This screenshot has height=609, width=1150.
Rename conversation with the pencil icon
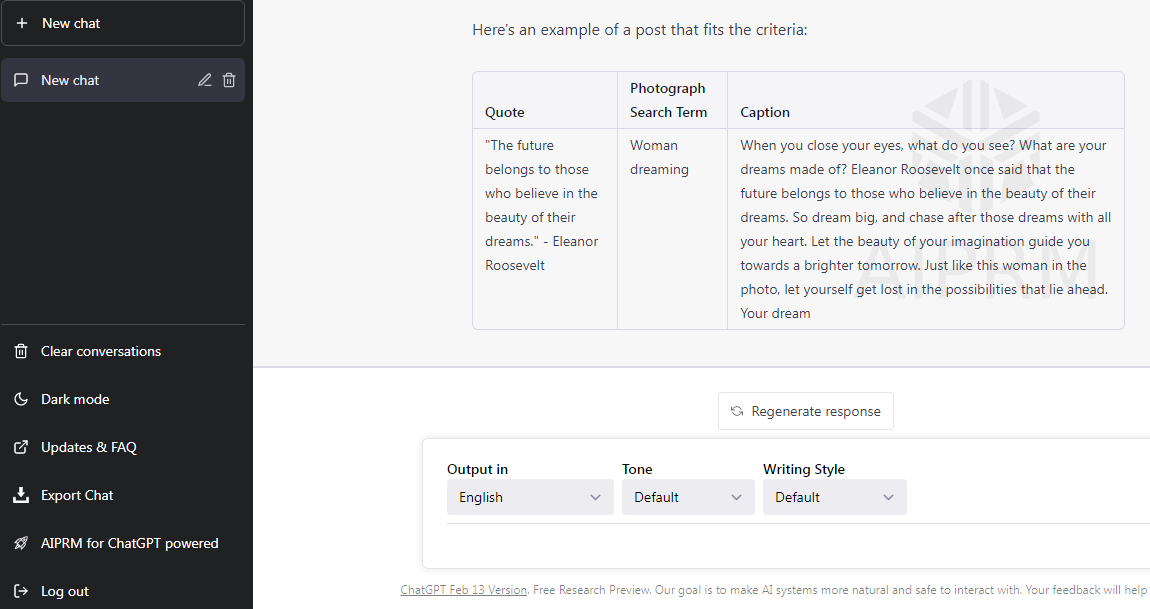point(205,80)
